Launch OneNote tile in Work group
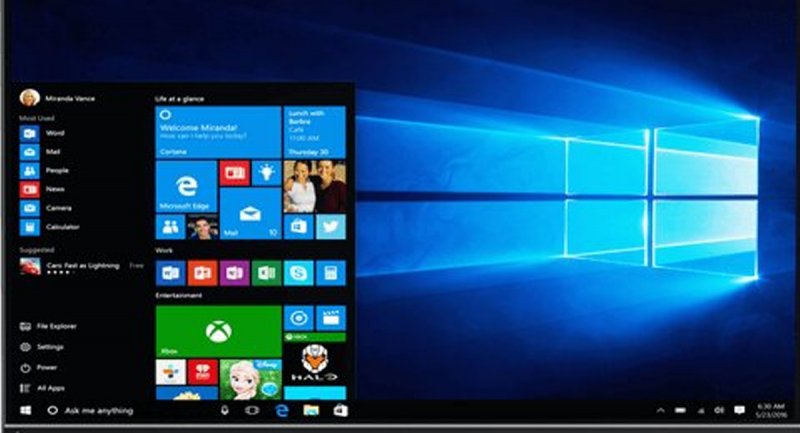Viewport: 800px width, 433px height. [235, 273]
